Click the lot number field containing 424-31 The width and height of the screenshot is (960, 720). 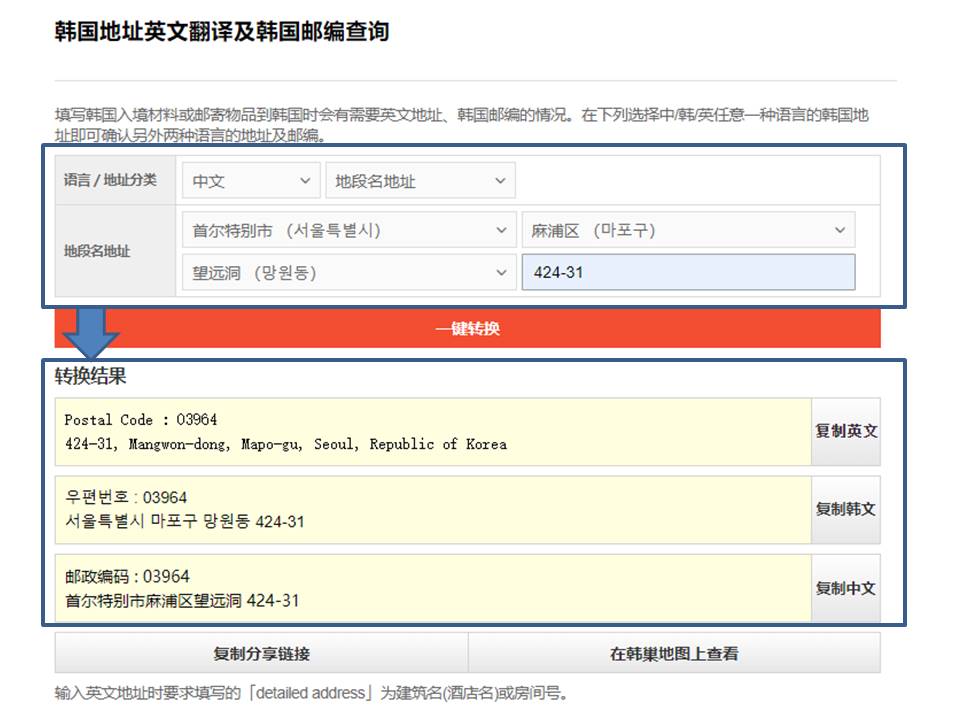tap(688, 272)
